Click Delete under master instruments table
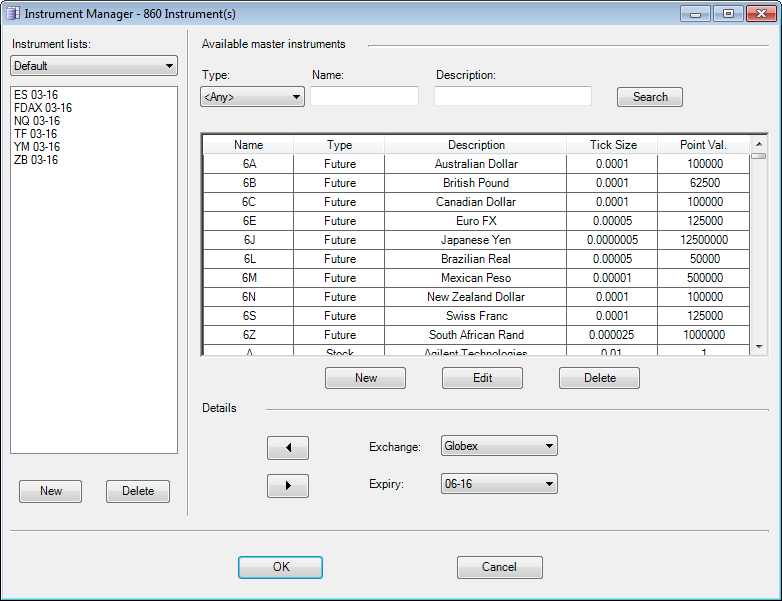This screenshot has height=601, width=782. pos(599,378)
